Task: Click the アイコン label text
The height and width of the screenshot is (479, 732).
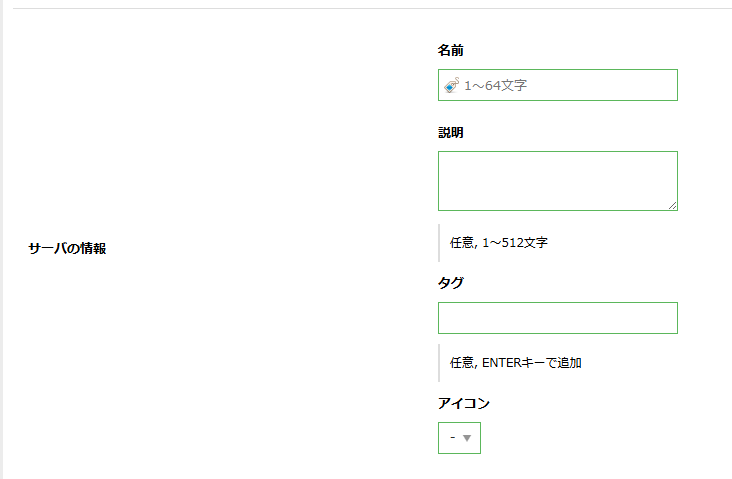Action: (x=464, y=403)
